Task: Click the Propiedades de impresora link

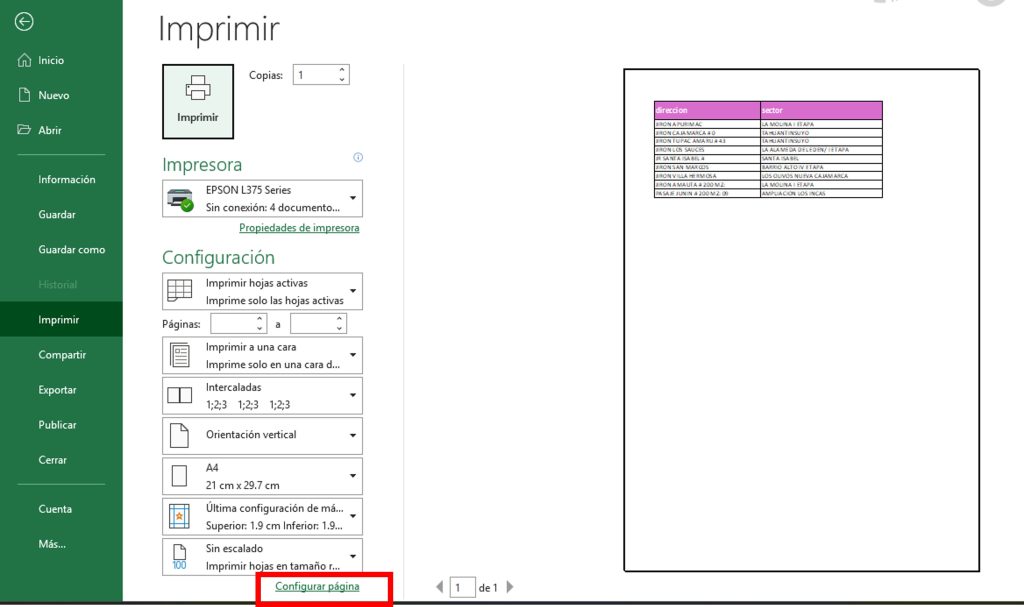Action: [299, 228]
